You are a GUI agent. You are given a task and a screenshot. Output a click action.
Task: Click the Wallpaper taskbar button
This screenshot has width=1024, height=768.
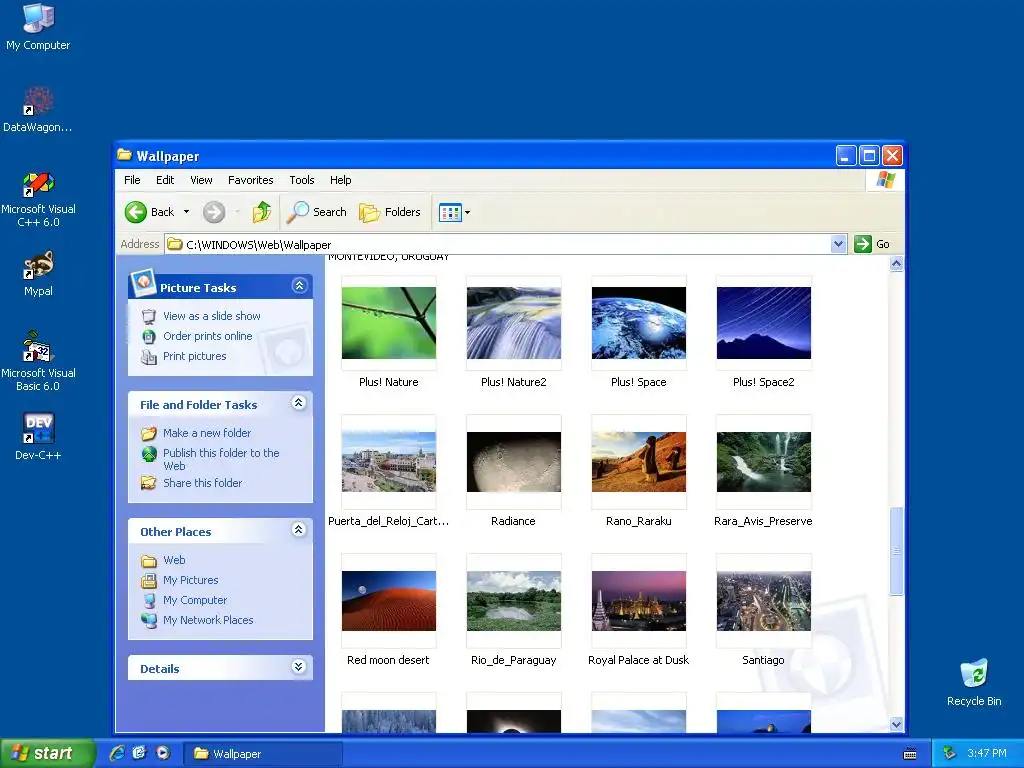point(261,754)
